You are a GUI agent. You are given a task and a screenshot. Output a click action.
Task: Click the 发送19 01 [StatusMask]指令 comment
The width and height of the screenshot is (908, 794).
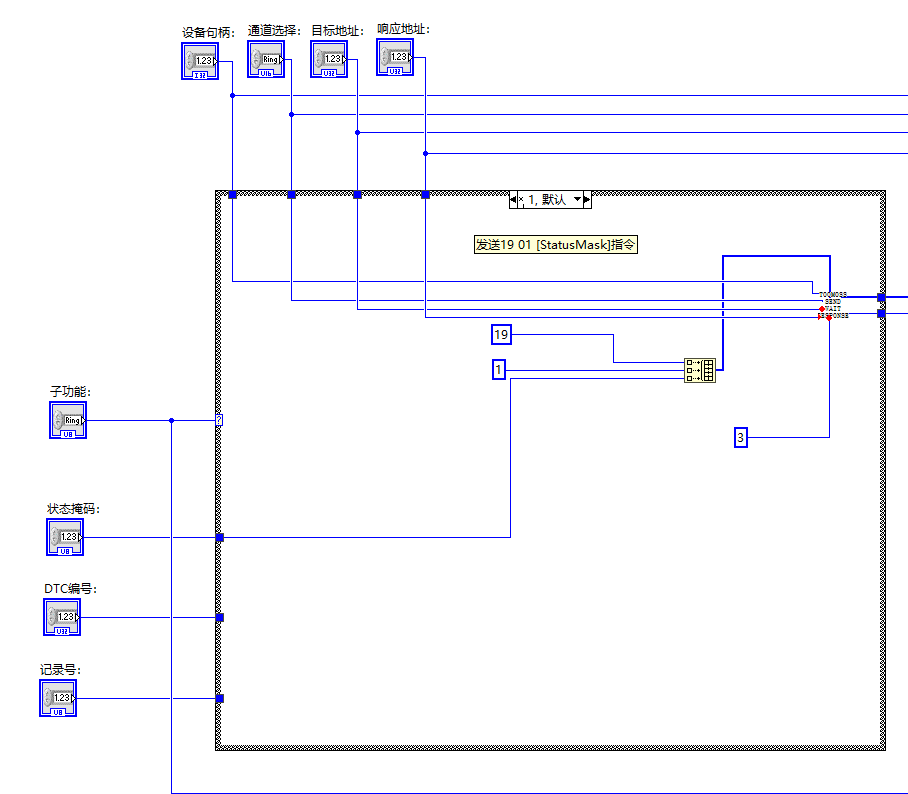555,244
